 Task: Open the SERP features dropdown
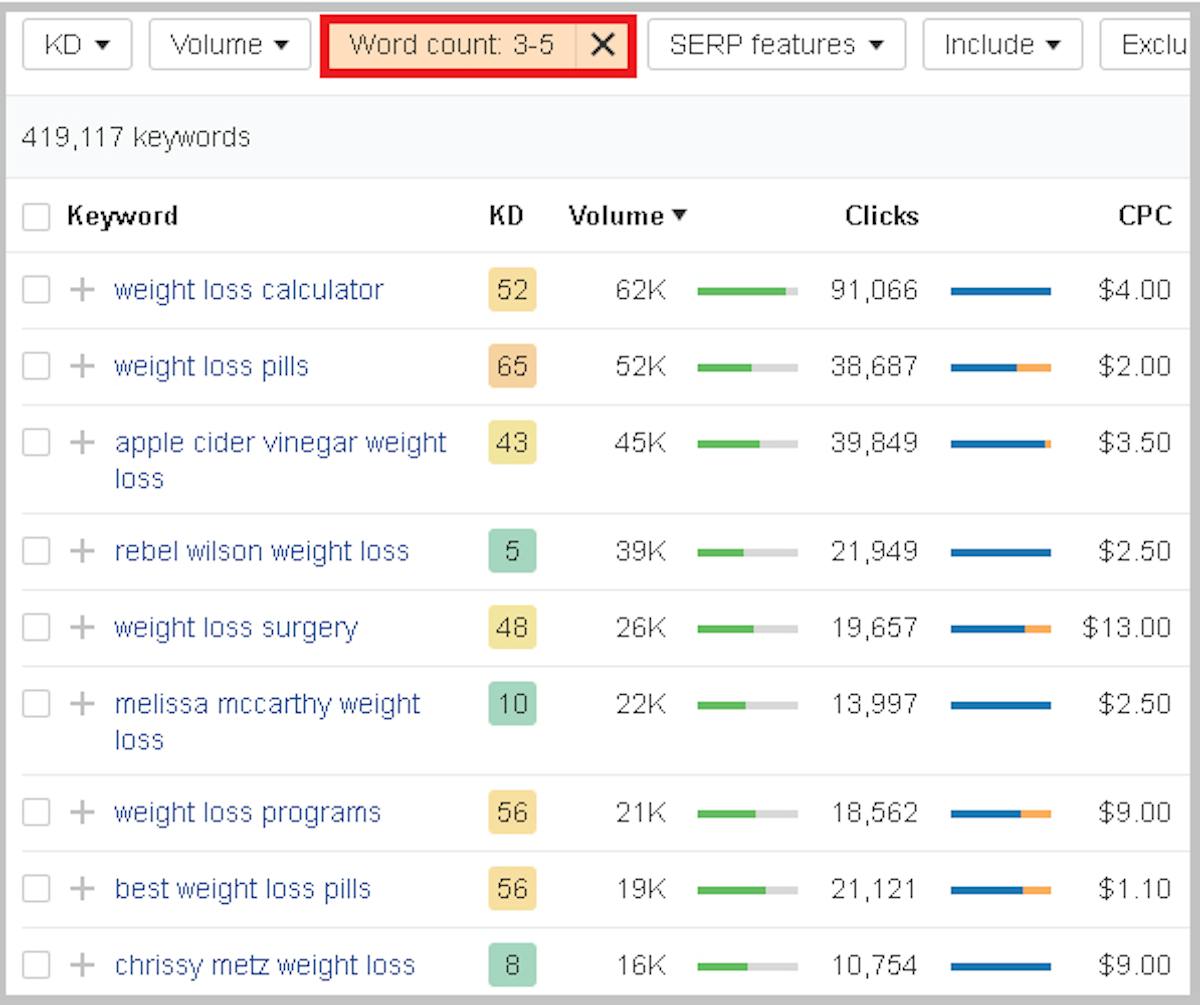pyautogui.click(x=776, y=45)
